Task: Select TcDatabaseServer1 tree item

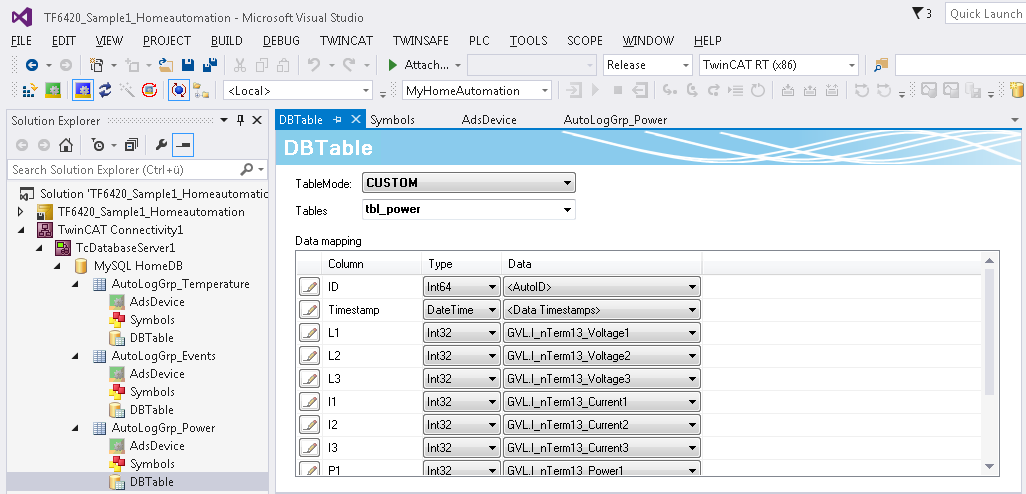Action: coord(126,248)
